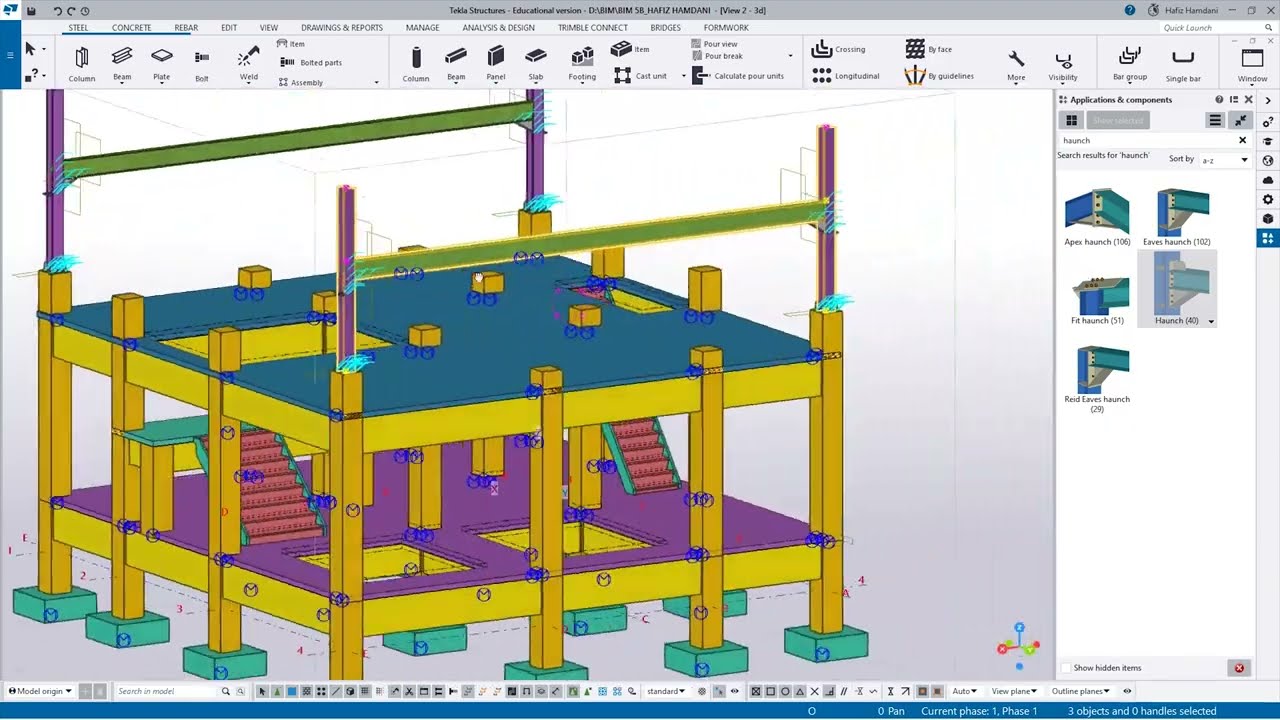
Task: Click the red close button beside Show hidden items
Action: pos(1239,668)
